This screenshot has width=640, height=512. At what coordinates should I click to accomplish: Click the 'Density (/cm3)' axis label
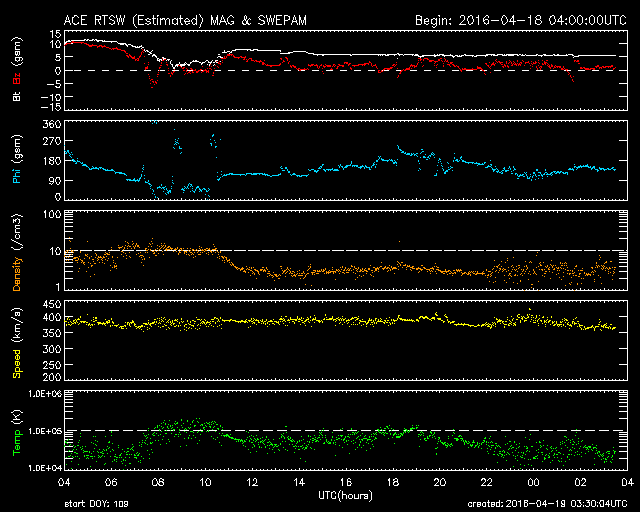[17, 252]
